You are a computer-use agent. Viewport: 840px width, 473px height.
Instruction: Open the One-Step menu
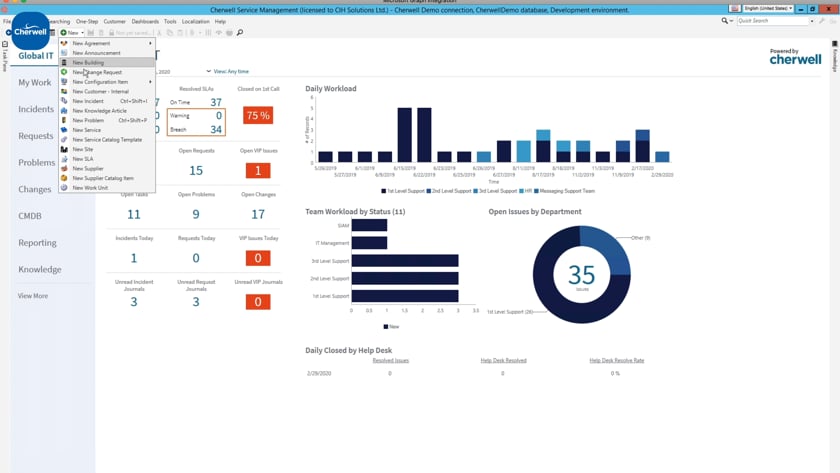coord(87,21)
